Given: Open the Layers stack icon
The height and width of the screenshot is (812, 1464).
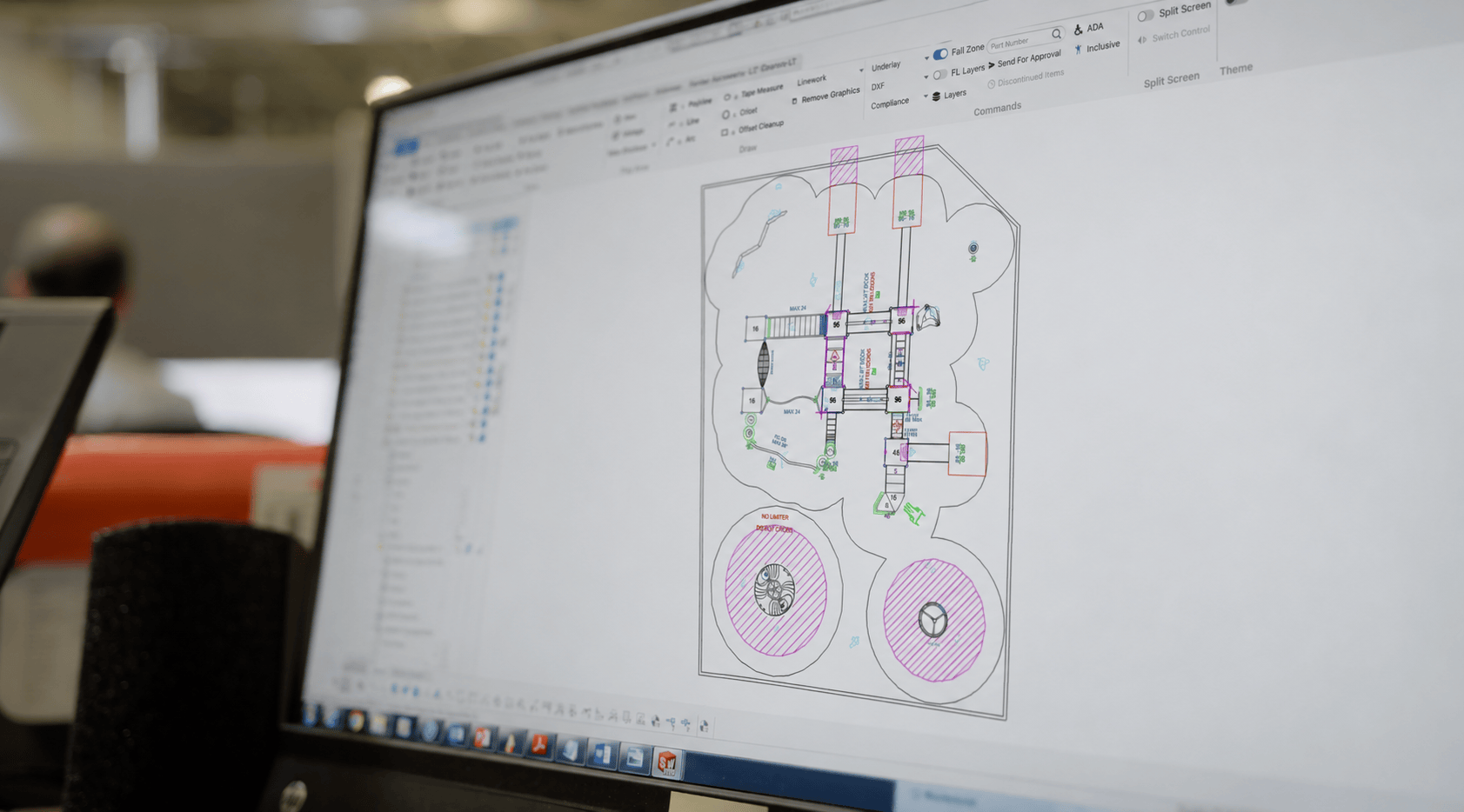Looking at the screenshot, I should (937, 96).
